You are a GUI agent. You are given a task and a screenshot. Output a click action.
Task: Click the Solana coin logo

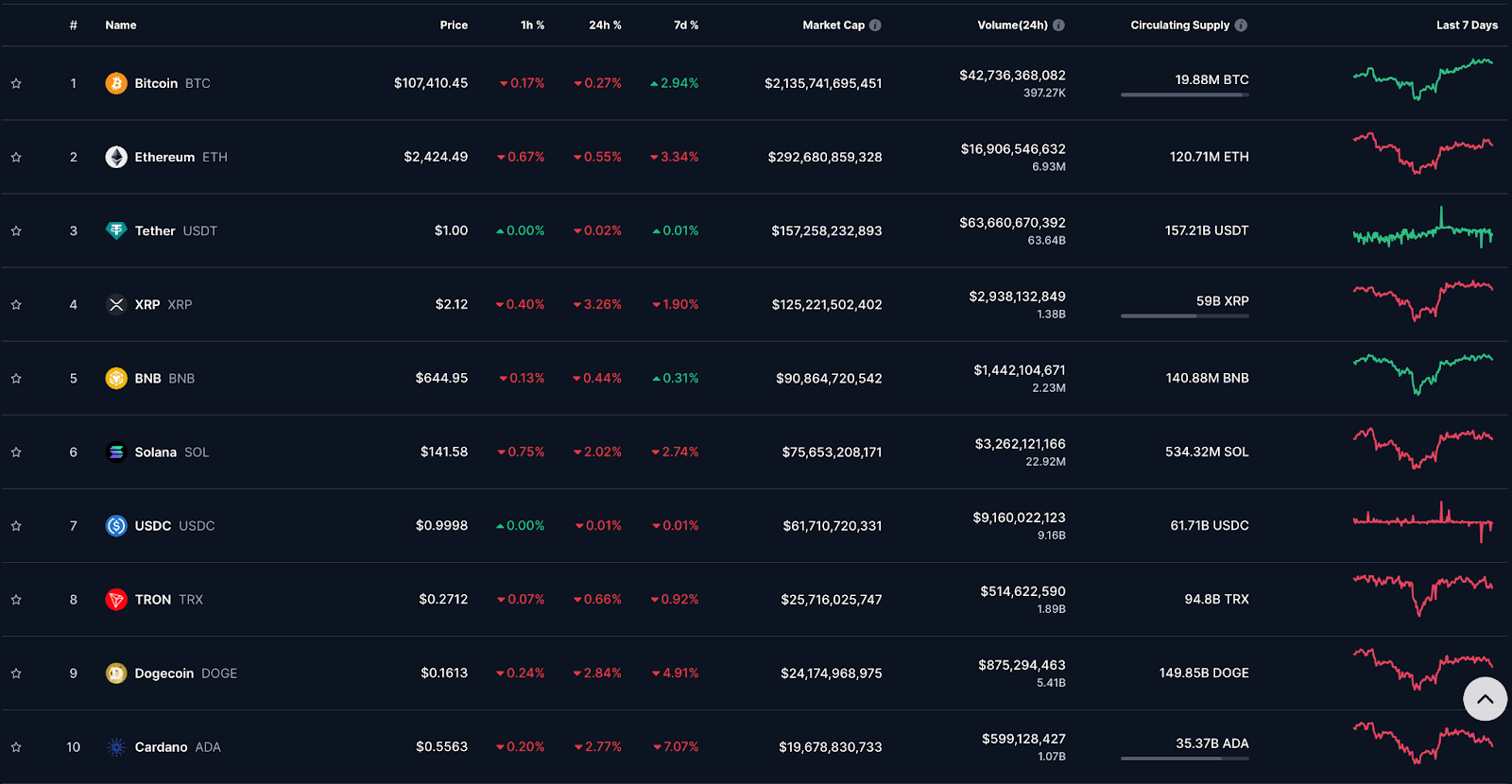[116, 452]
